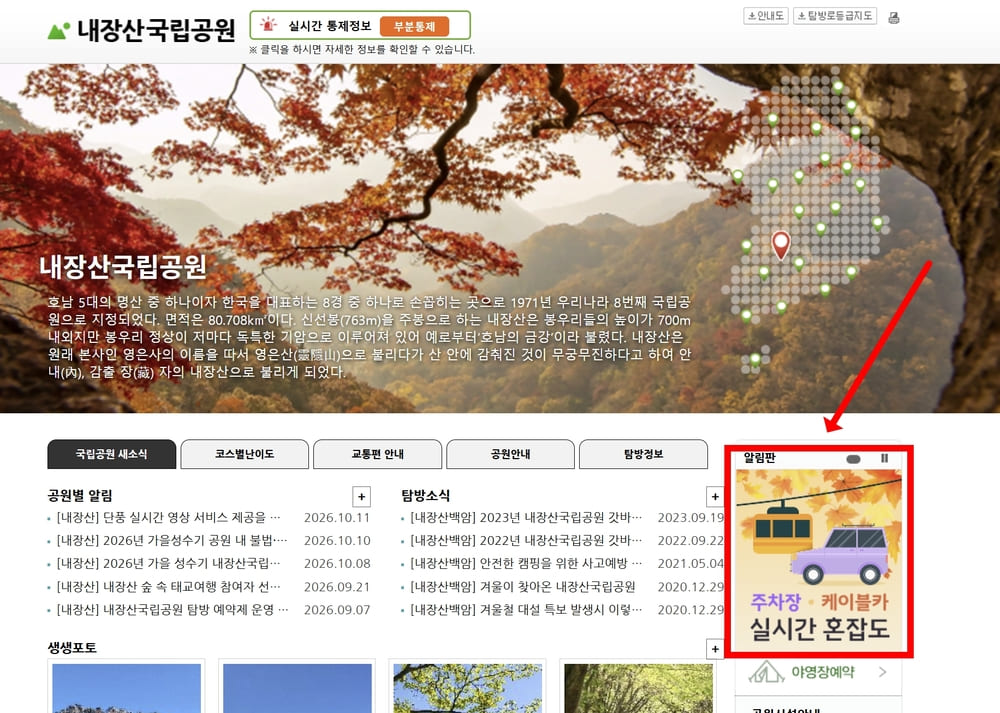Open the 야영장예약 campsite reservation link
Viewport: 1000px width, 713px height.
[818, 672]
